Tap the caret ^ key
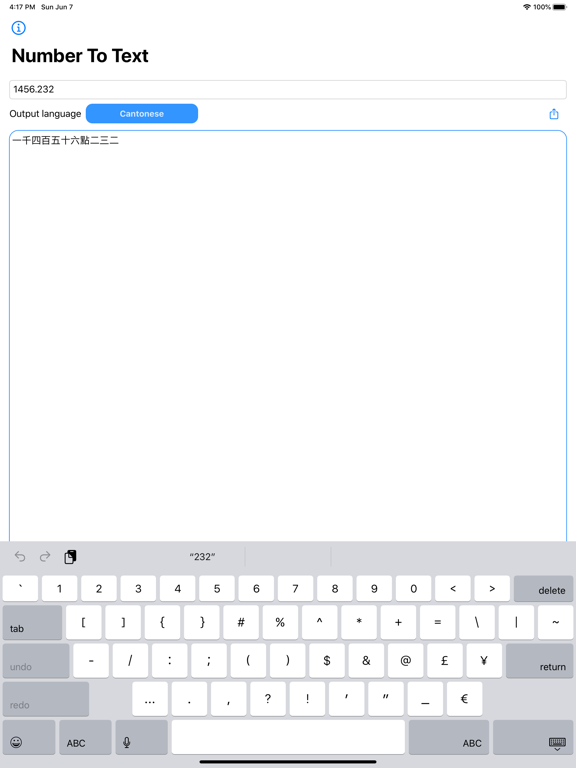Screen dimensions: 576x768 coord(319,623)
